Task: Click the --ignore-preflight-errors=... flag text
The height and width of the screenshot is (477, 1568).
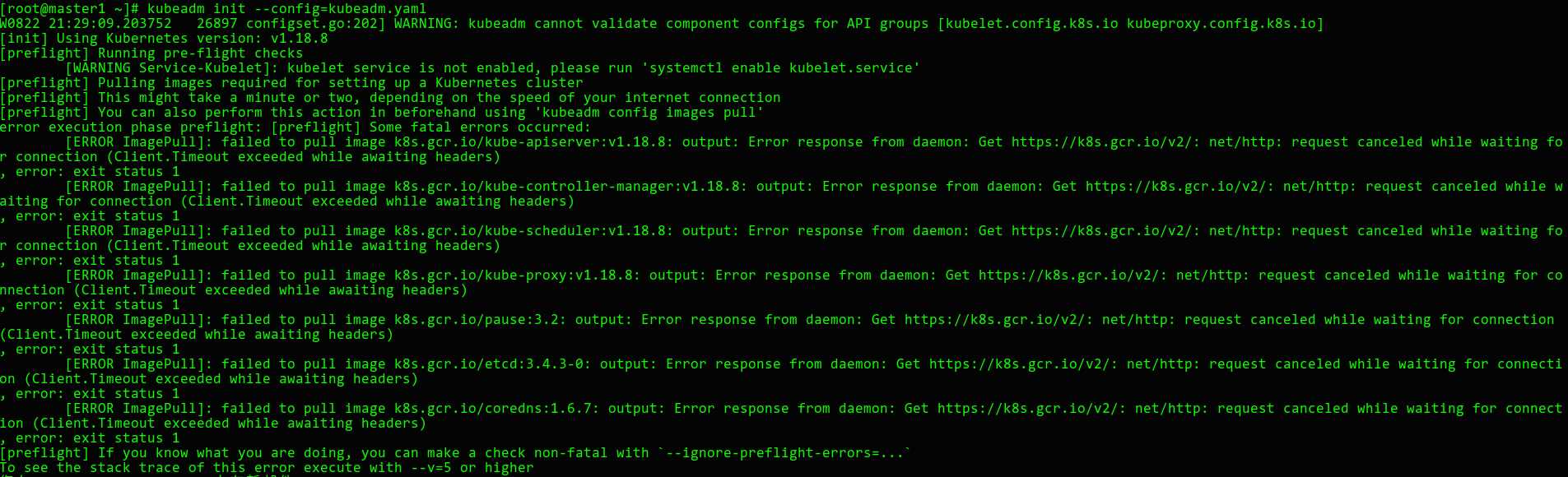Action: pyautogui.click(x=784, y=452)
